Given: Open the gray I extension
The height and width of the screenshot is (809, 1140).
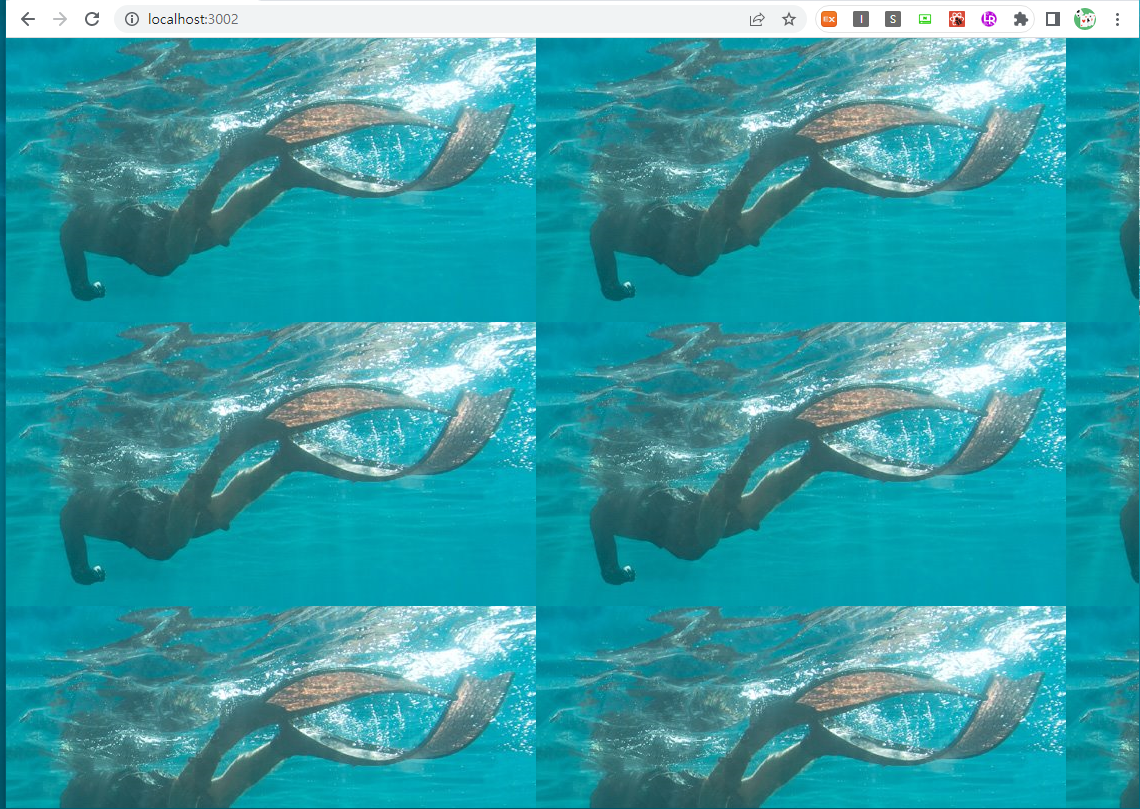Looking at the screenshot, I should (x=861, y=19).
